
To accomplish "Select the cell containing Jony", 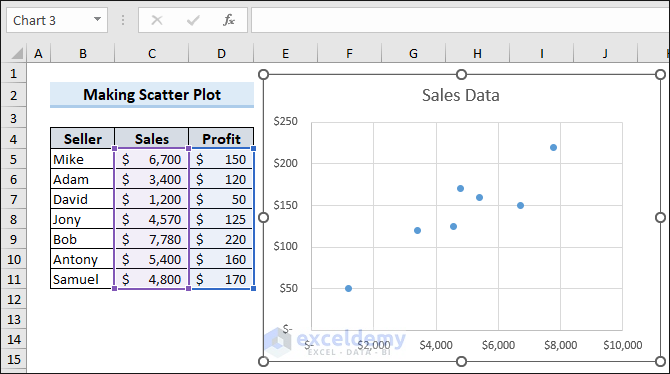I will [82, 219].
